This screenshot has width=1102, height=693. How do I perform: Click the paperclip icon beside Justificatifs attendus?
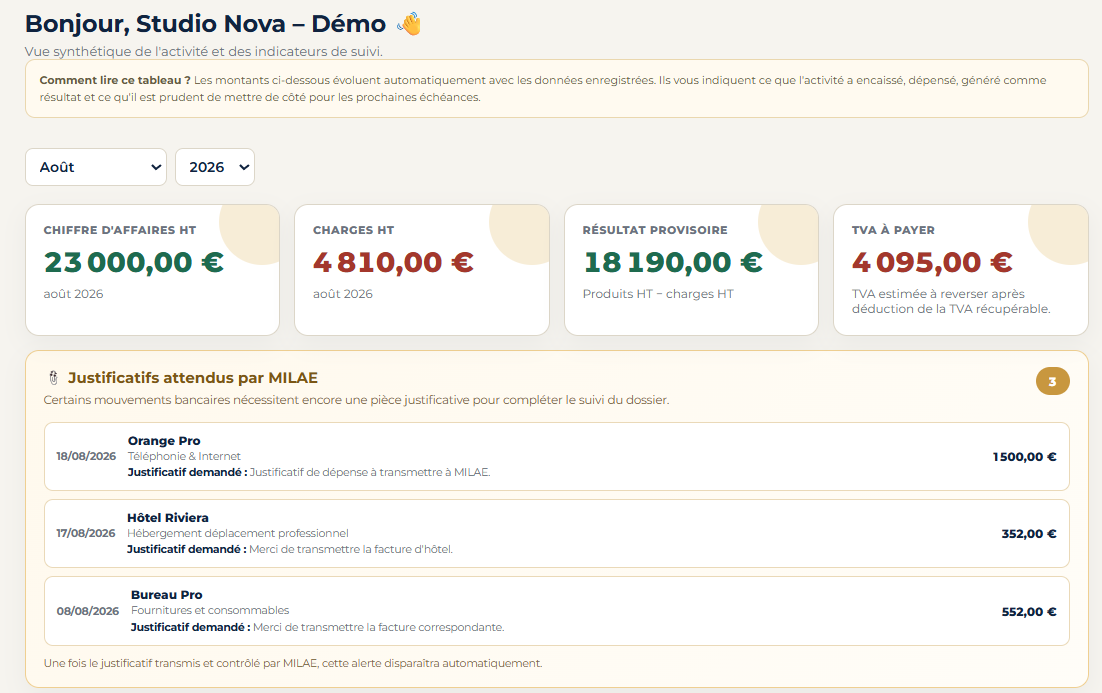pyautogui.click(x=53, y=378)
